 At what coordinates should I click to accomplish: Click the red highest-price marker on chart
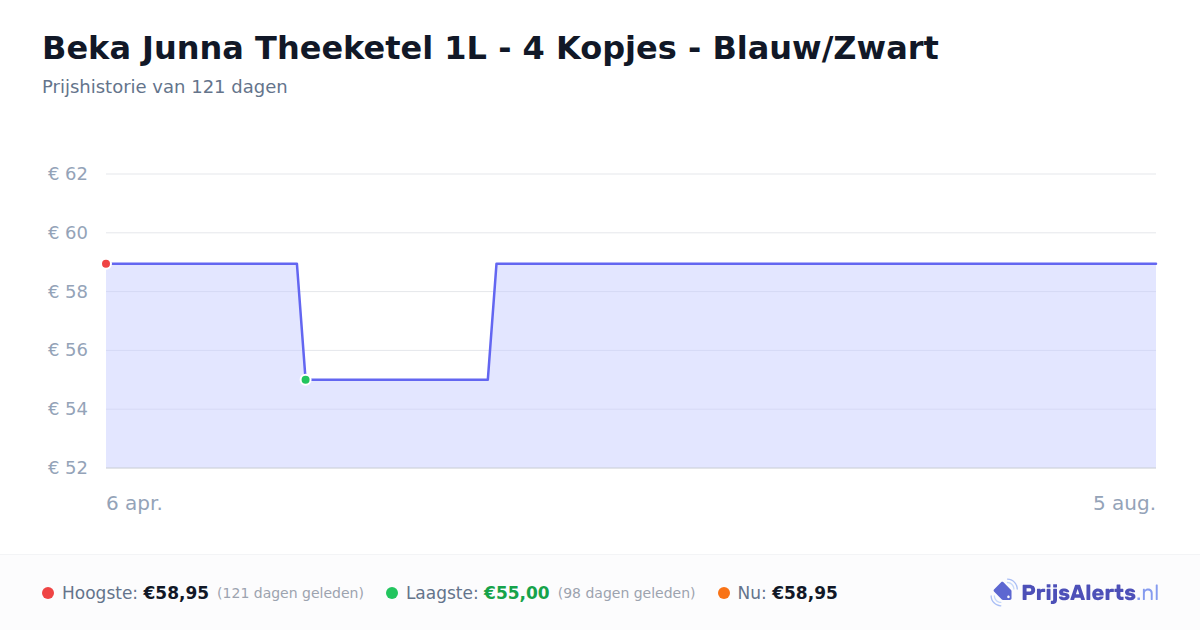(106, 264)
